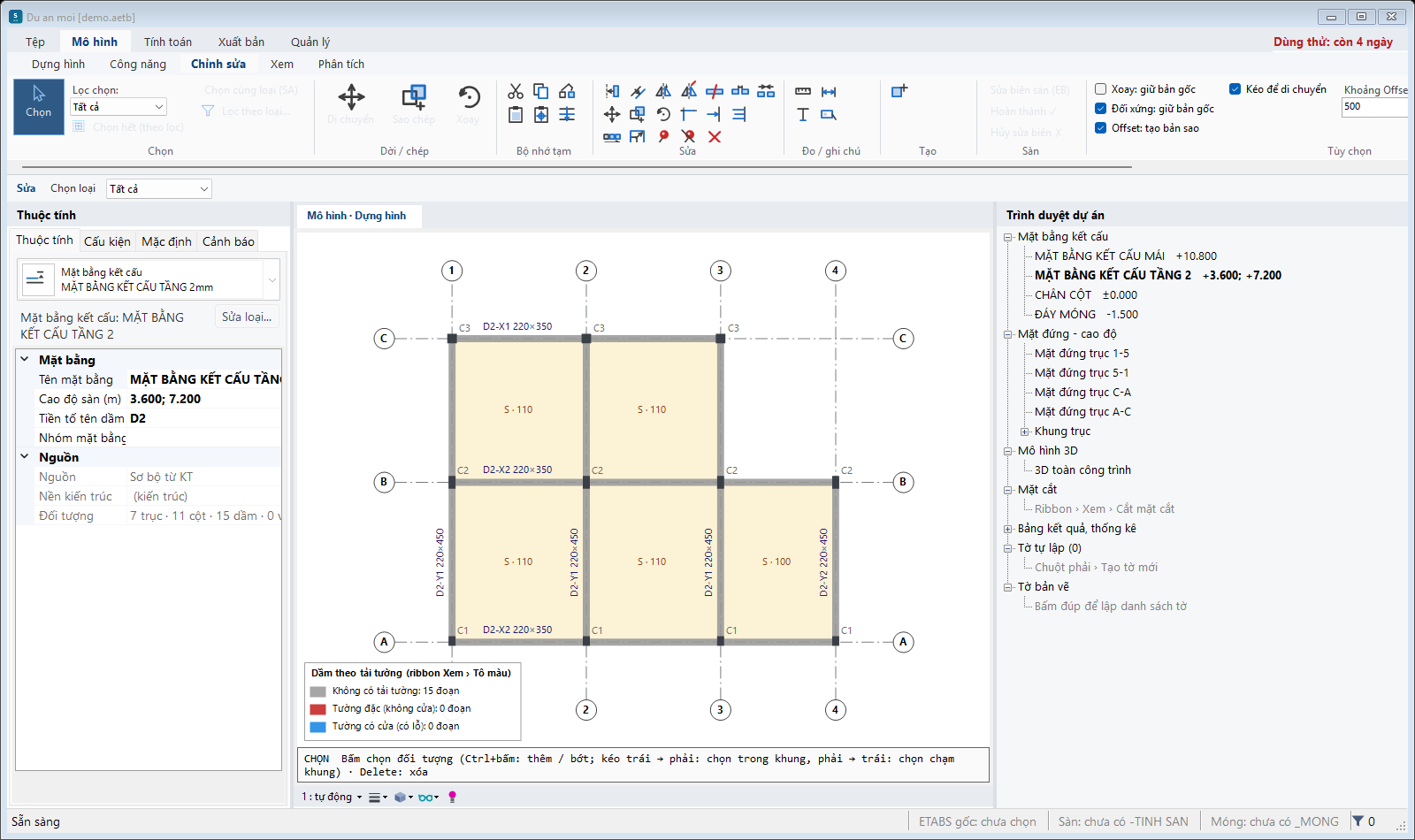The width and height of the screenshot is (1415, 840).
Task: Expand the Khung trục tree node
Action: click(1024, 431)
